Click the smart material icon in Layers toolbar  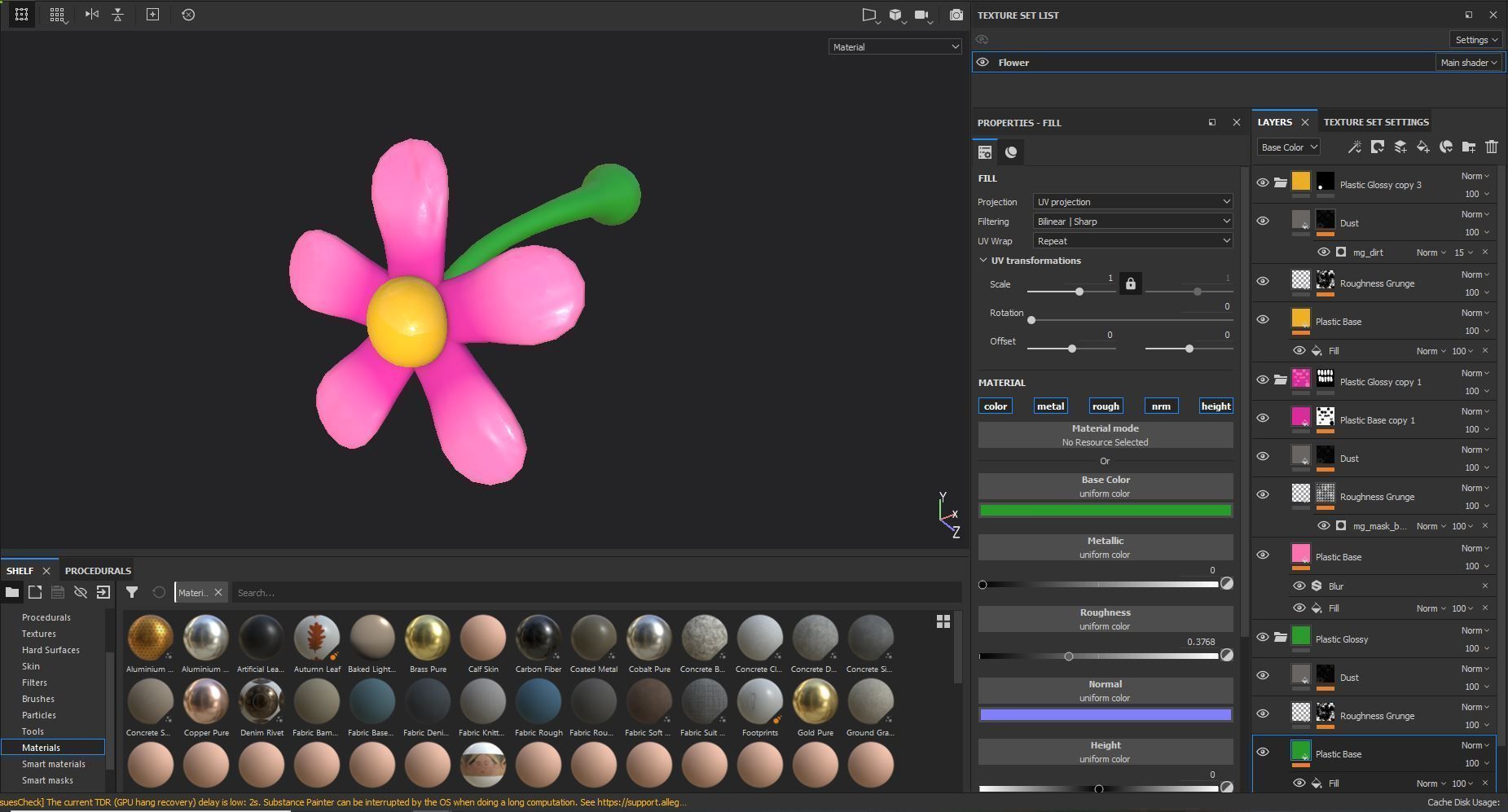tap(1446, 147)
